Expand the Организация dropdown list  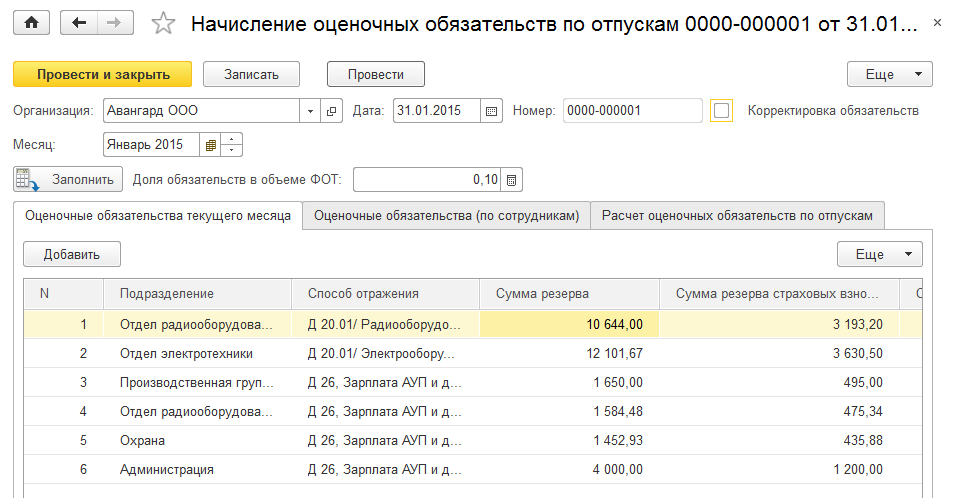(x=310, y=111)
